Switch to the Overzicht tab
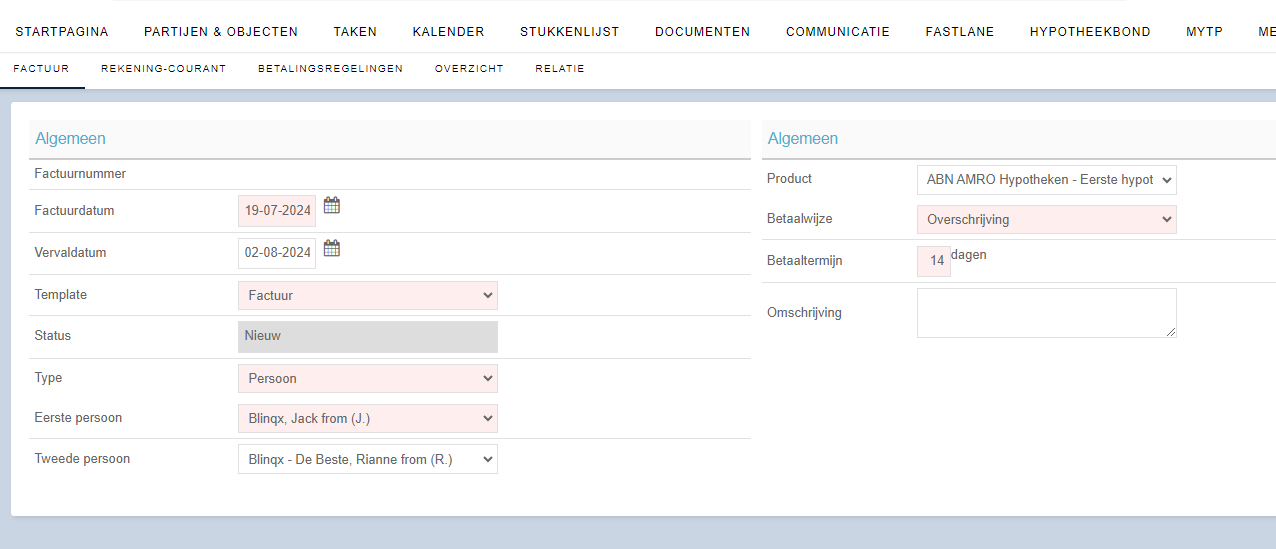Viewport: 1276px width, 549px height. [x=469, y=69]
